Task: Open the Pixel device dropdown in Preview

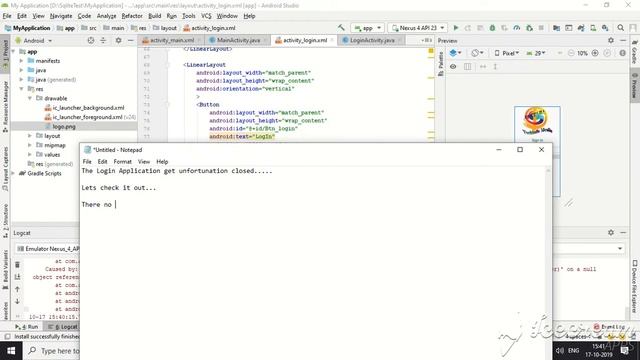Action: pos(507,53)
